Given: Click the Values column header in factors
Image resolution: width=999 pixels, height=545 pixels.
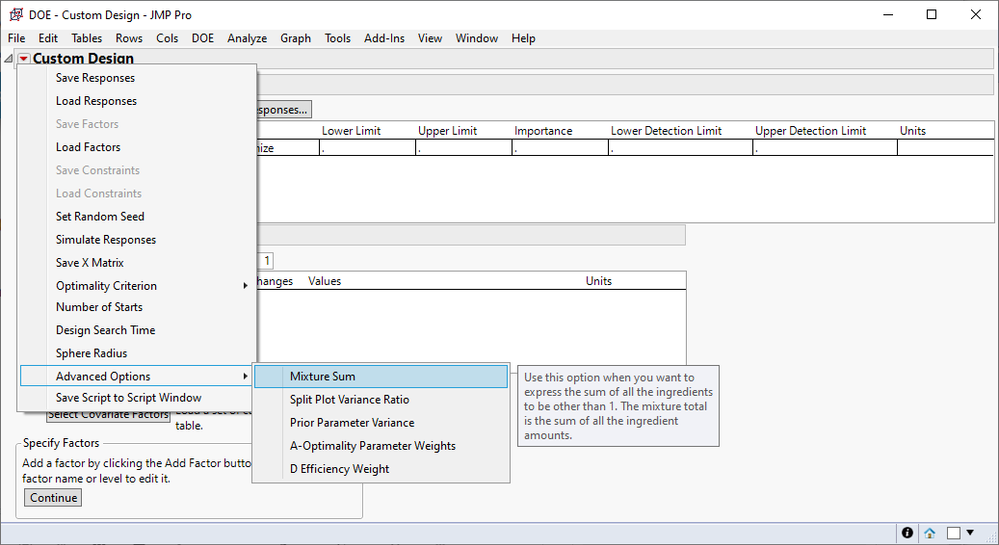Looking at the screenshot, I should 324,281.
